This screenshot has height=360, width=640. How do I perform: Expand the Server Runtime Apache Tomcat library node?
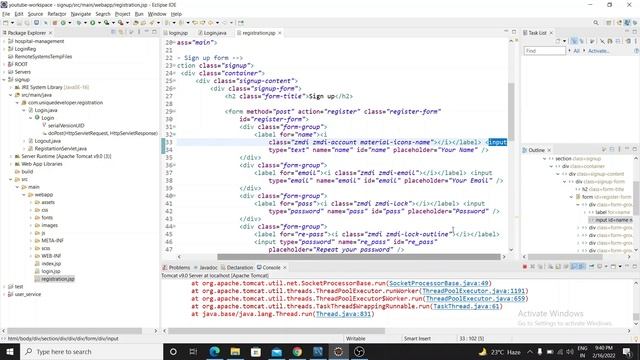pos(11,156)
